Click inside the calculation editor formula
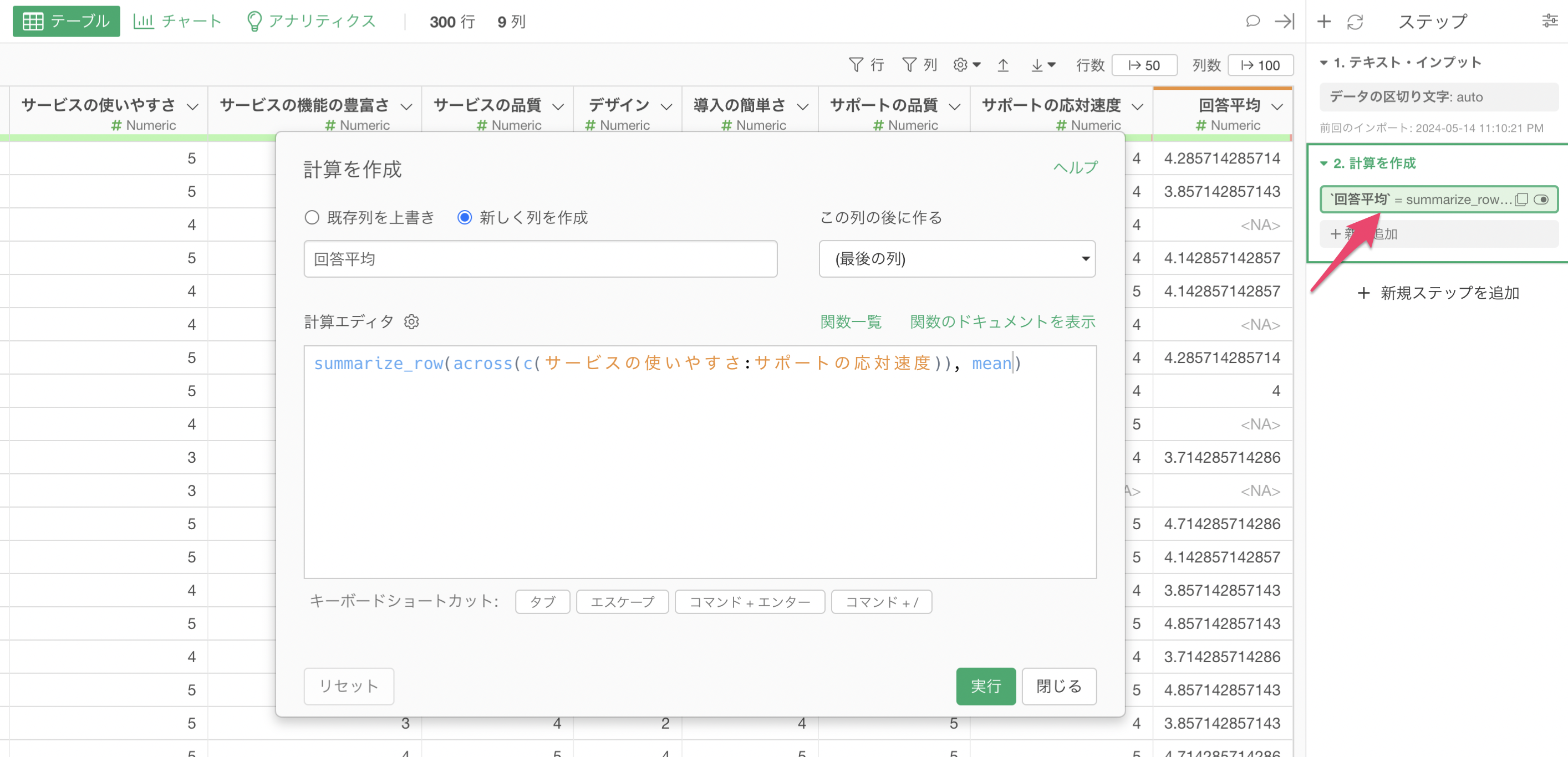 (699, 461)
